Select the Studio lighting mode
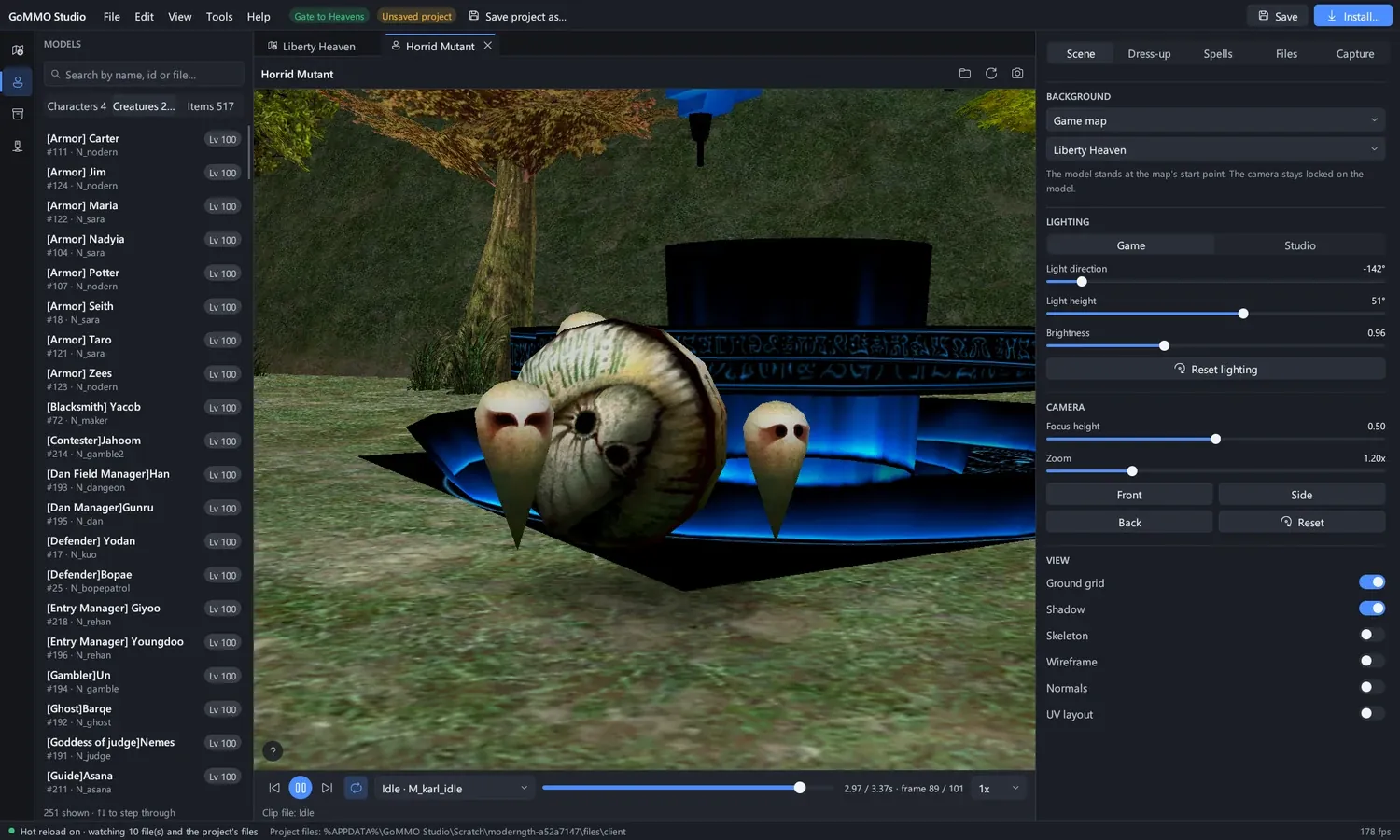 (1300, 245)
